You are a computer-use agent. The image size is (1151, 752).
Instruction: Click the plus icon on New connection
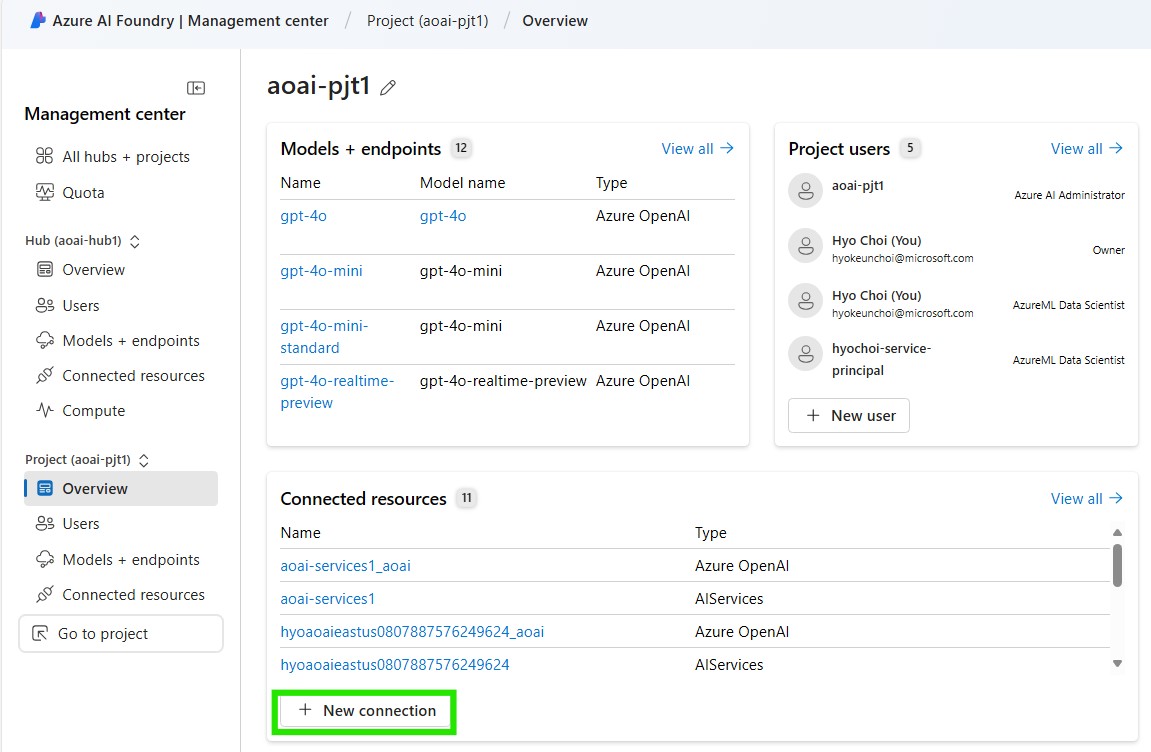pos(305,710)
